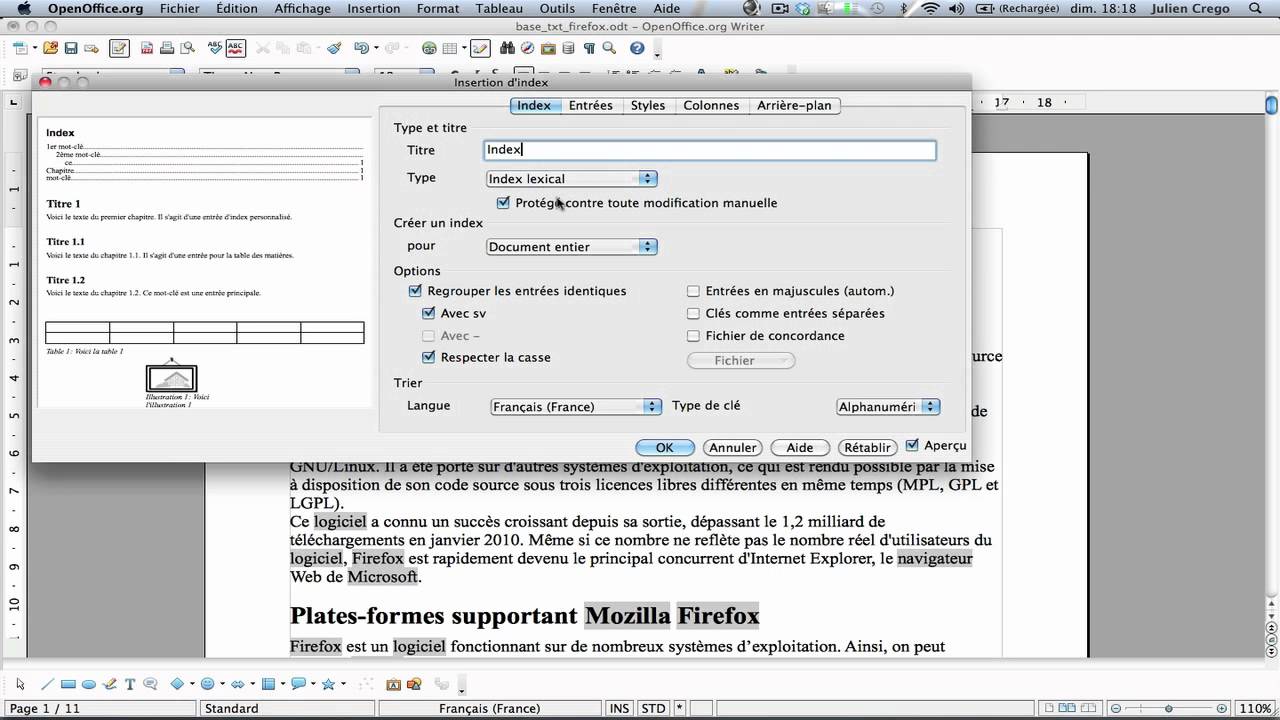1280x720 pixels.
Task: Click the Insert table grid icon
Action: [450, 48]
